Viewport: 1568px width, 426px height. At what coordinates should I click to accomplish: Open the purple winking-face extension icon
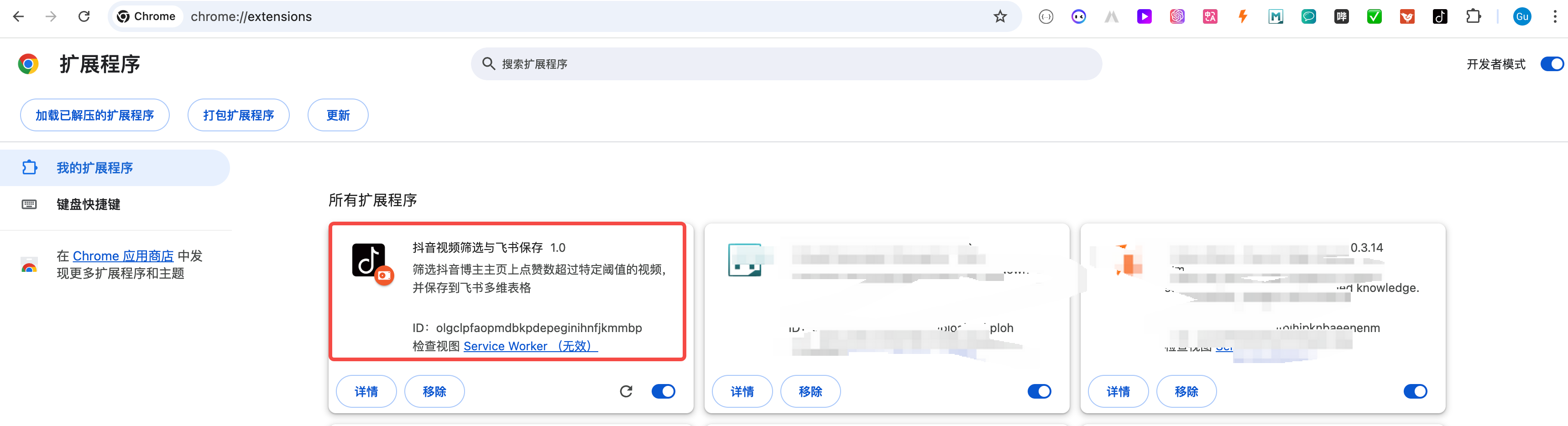tap(1079, 16)
